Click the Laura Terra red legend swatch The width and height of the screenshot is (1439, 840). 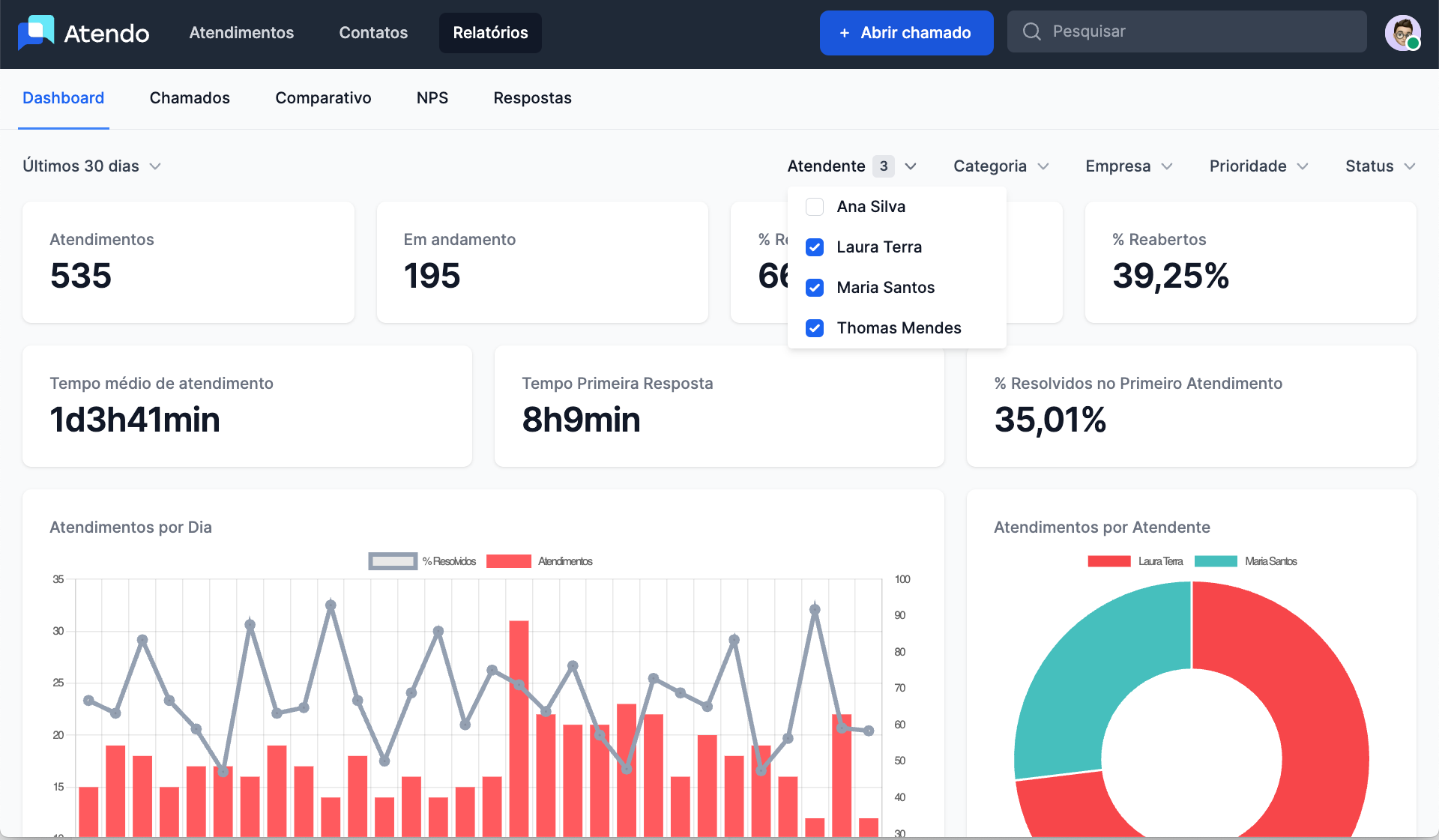tap(1109, 561)
